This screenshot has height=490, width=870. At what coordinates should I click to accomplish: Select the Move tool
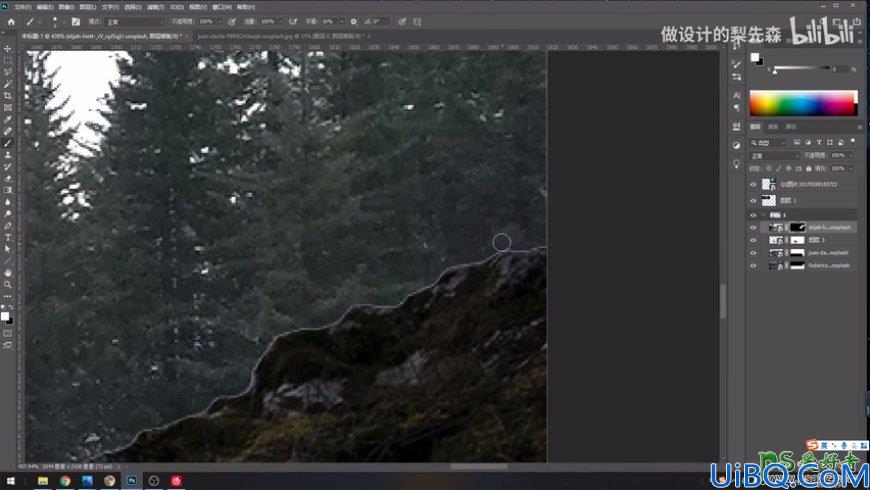pyautogui.click(x=8, y=49)
